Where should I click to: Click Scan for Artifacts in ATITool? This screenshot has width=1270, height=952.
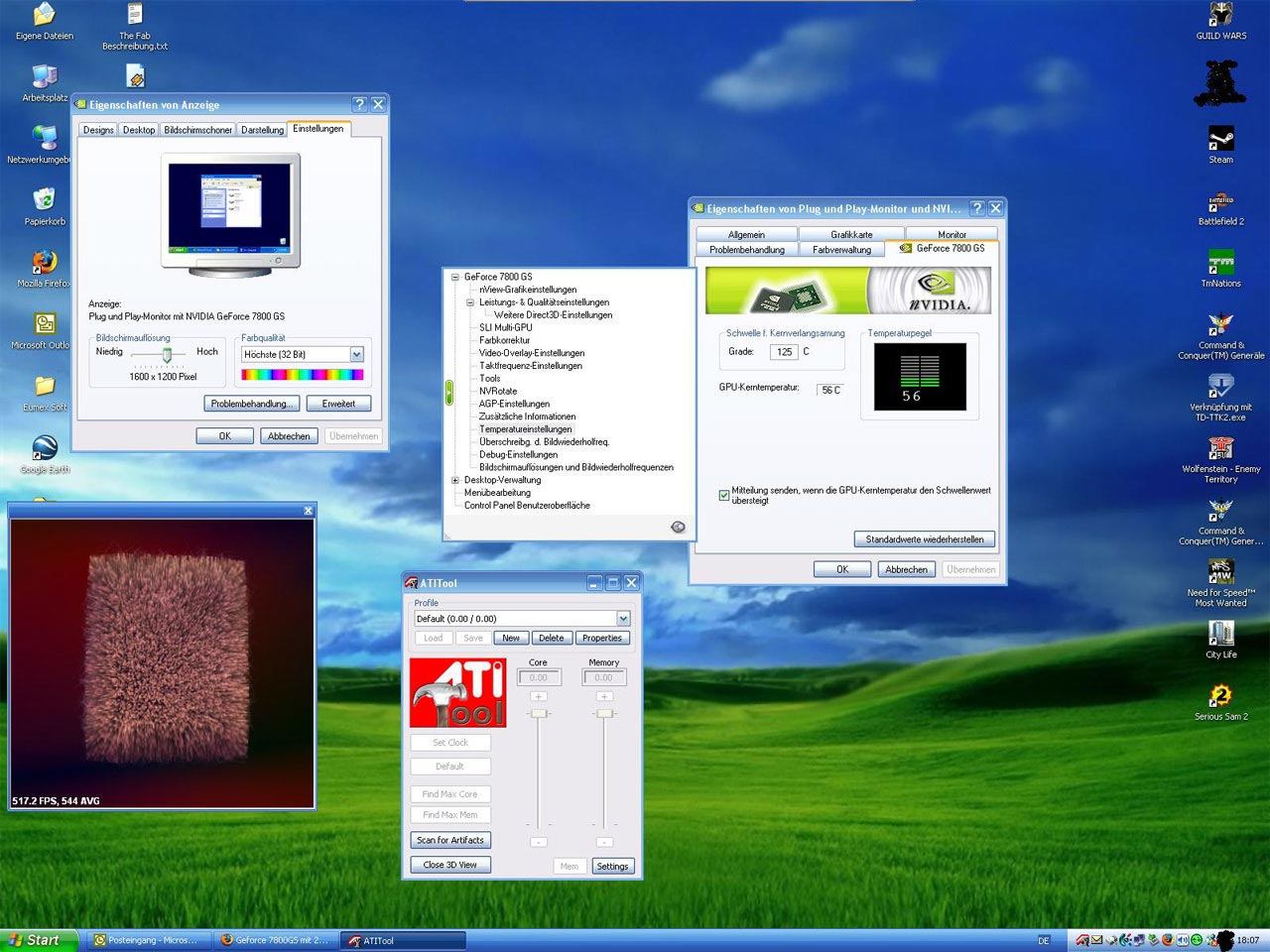450,840
